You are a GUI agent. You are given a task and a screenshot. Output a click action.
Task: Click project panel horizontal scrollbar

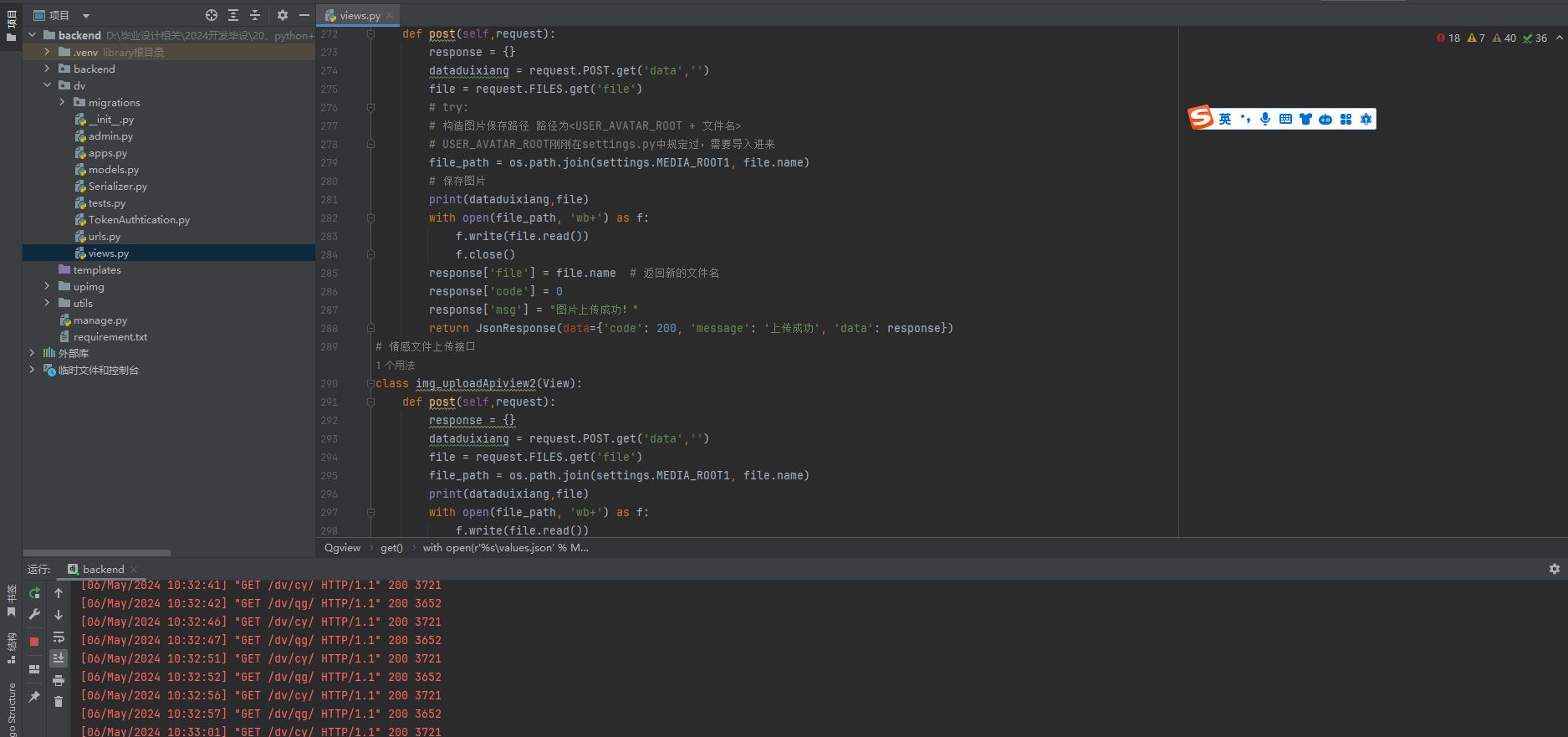(97, 553)
